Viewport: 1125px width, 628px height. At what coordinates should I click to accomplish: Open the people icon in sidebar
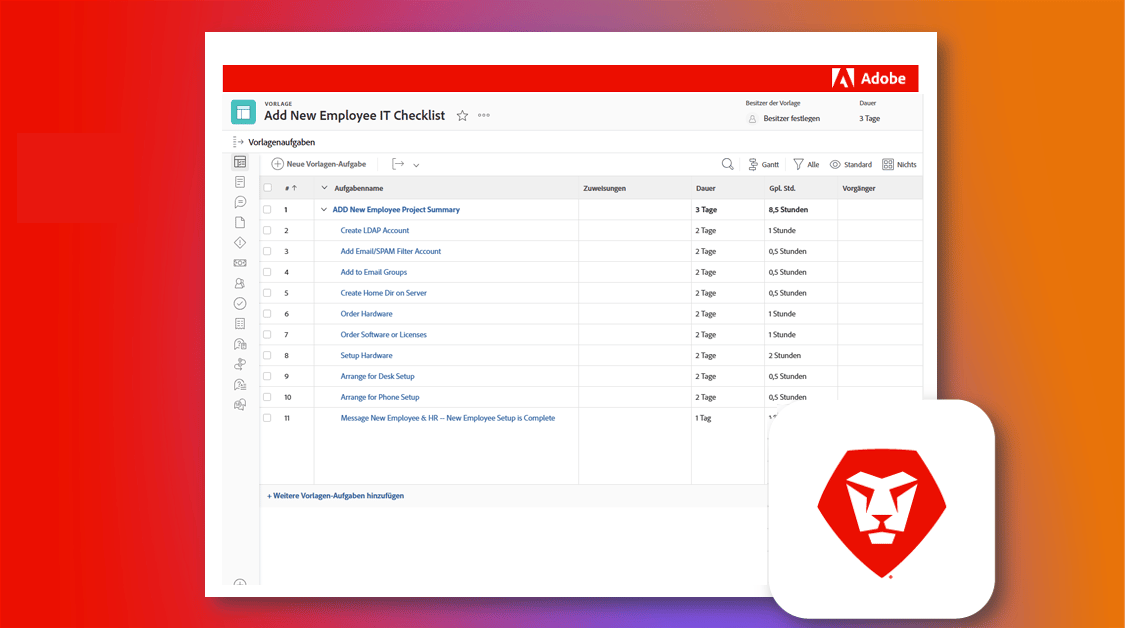[x=240, y=283]
